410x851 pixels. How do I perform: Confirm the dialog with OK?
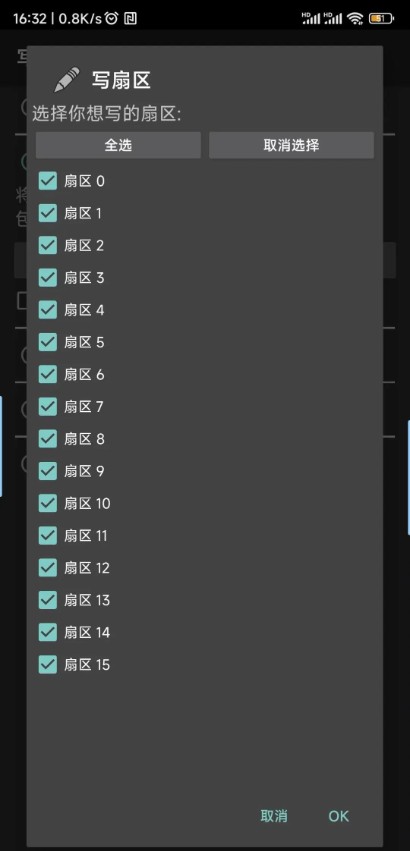[338, 816]
